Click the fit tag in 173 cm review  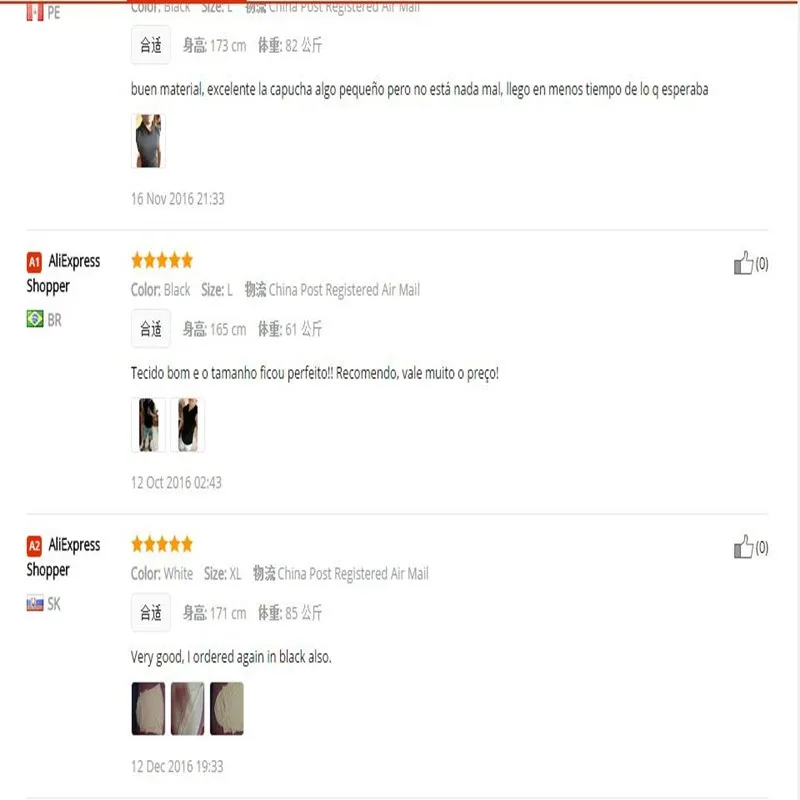[x=151, y=45]
